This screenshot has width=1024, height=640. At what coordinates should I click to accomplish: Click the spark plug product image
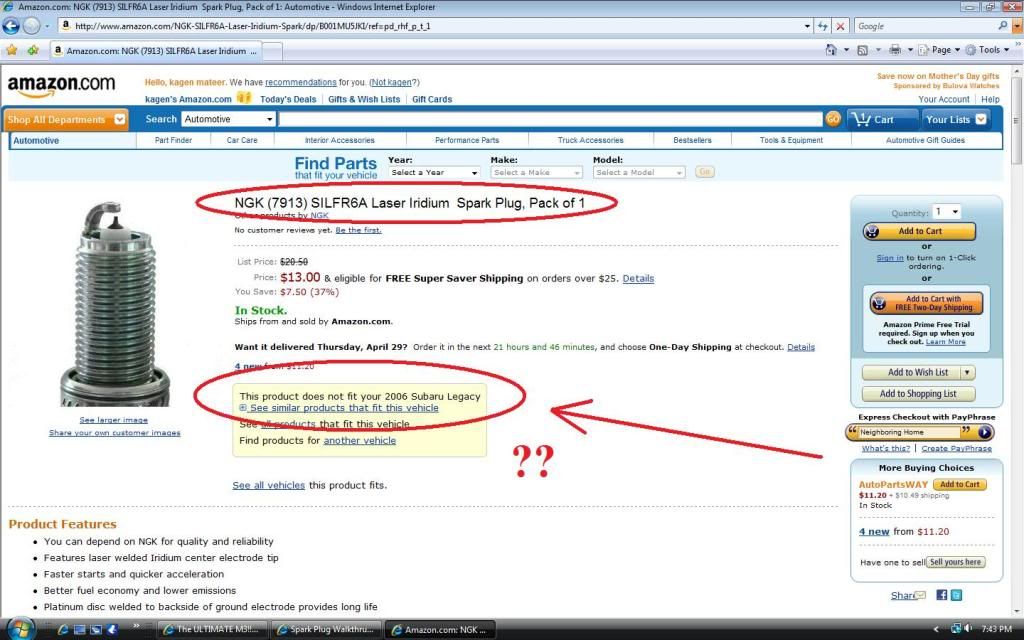point(113,300)
